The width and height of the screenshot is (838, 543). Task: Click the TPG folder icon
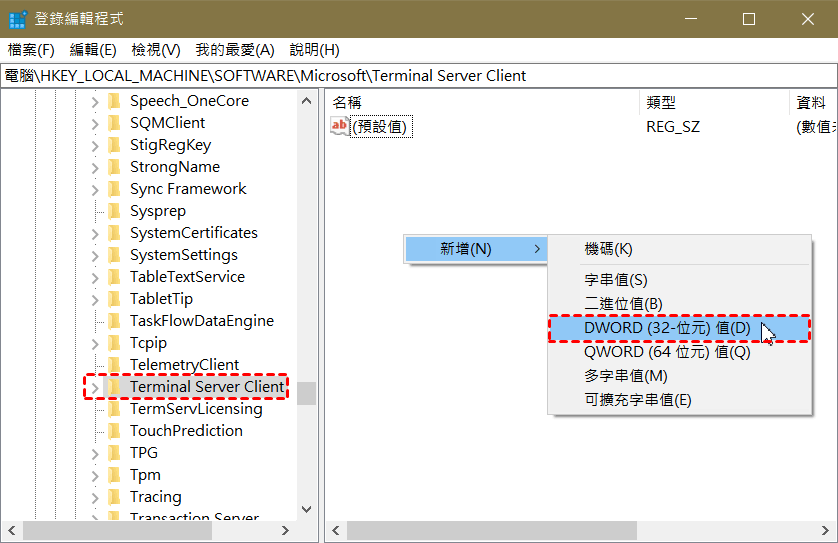click(x=114, y=452)
